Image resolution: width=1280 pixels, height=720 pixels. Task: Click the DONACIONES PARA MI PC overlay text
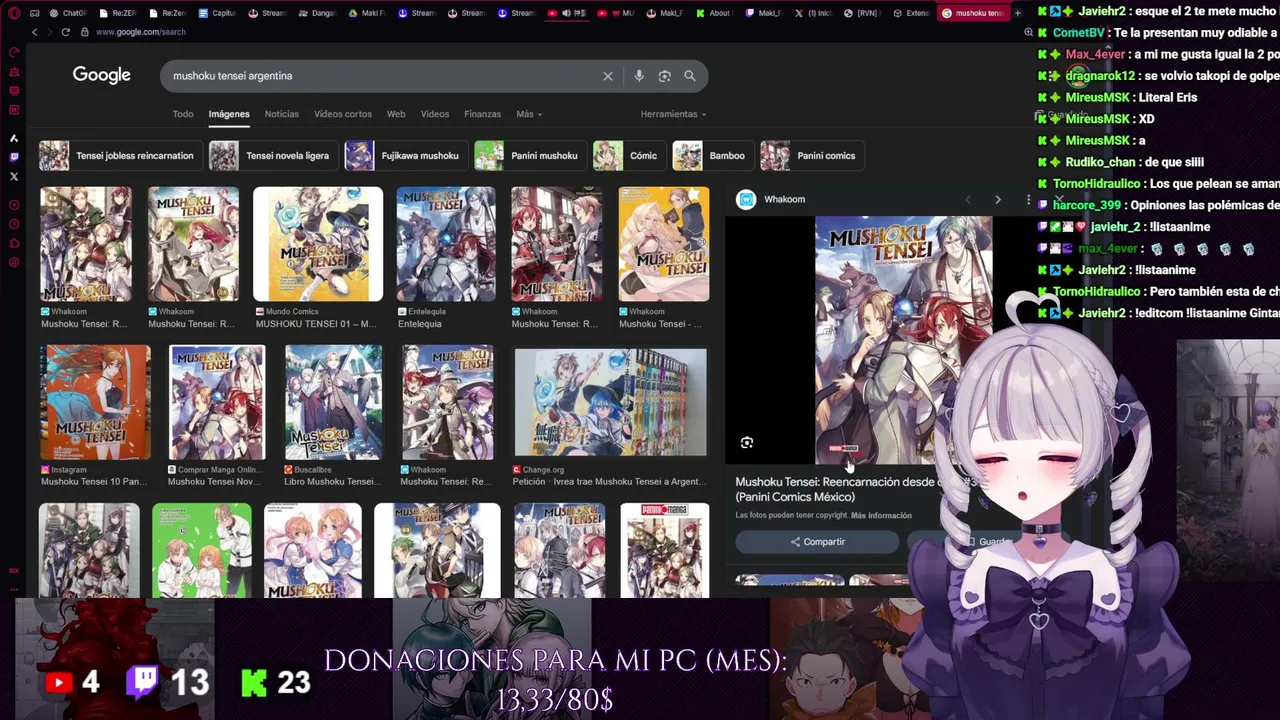555,680
